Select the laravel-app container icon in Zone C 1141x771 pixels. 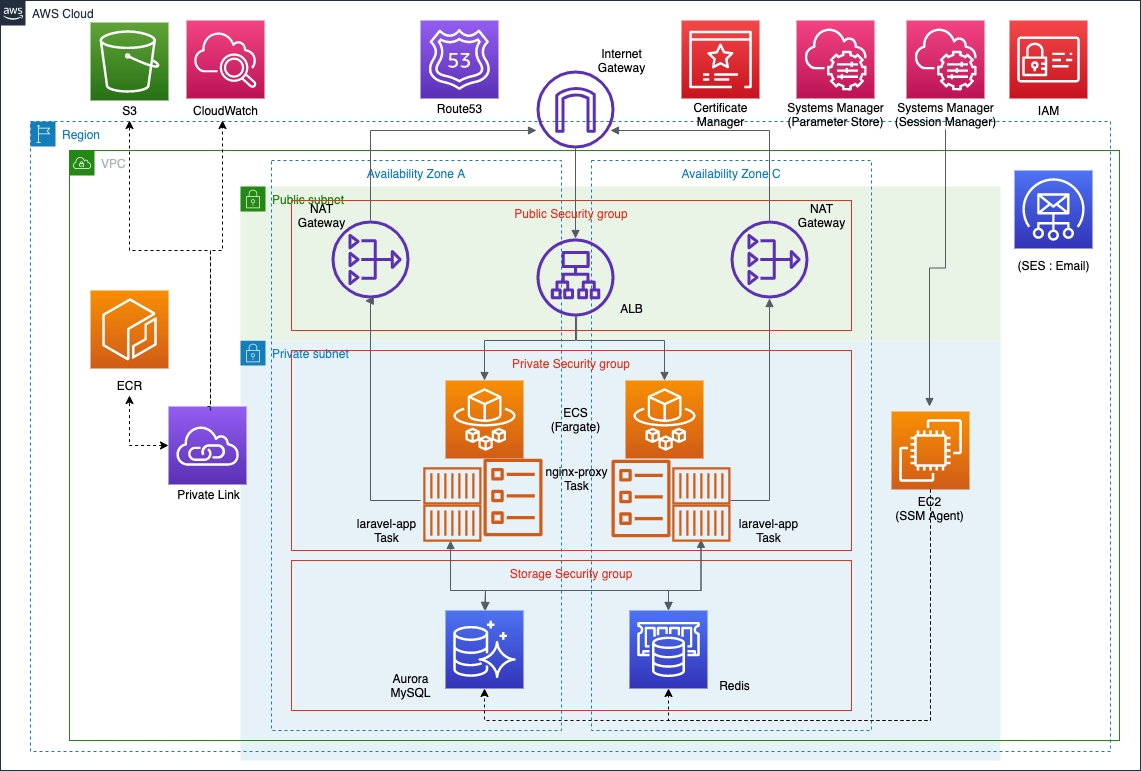[x=701, y=504]
